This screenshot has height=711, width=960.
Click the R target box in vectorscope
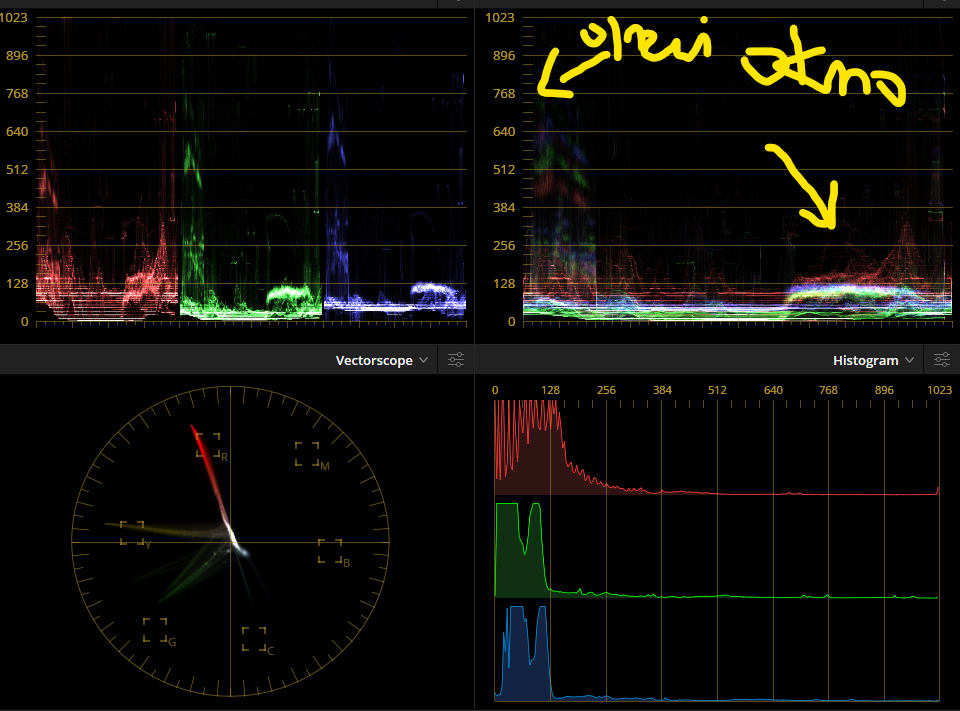208,445
